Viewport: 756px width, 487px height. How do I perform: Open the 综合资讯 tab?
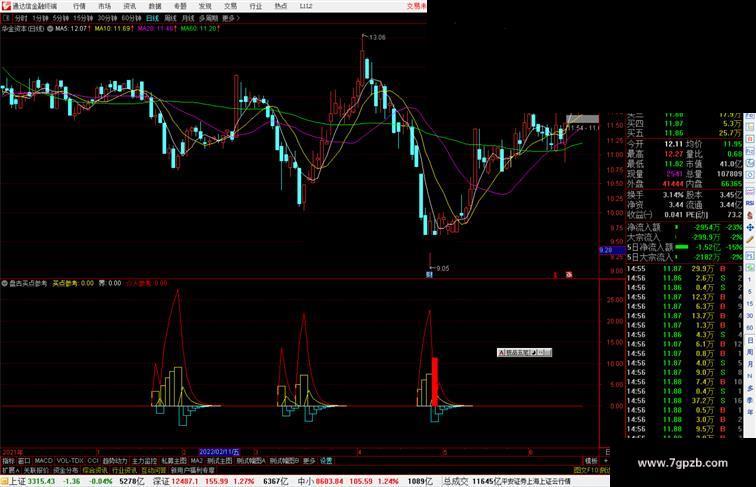tap(95, 470)
